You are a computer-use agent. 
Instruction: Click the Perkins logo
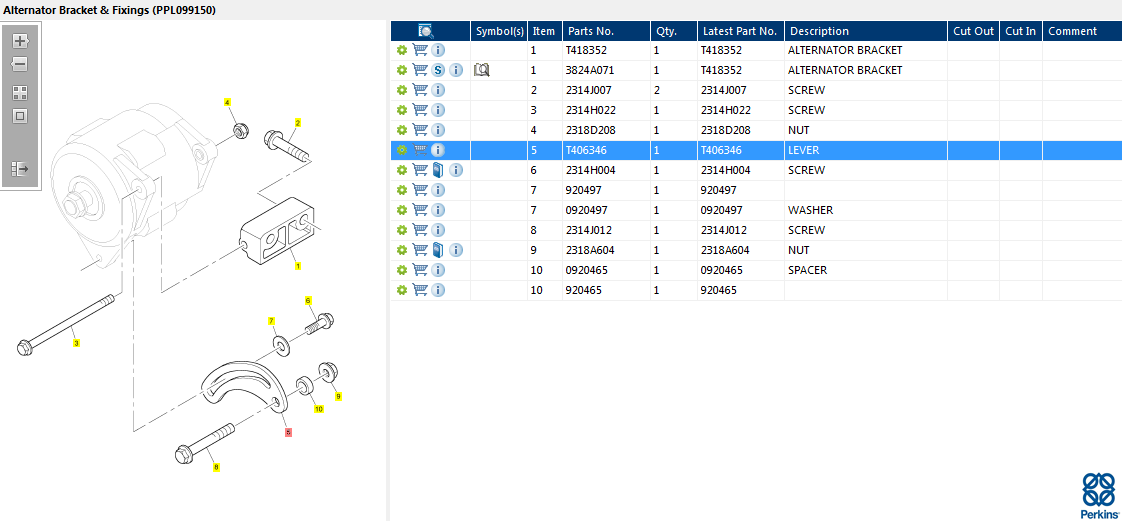click(1098, 495)
